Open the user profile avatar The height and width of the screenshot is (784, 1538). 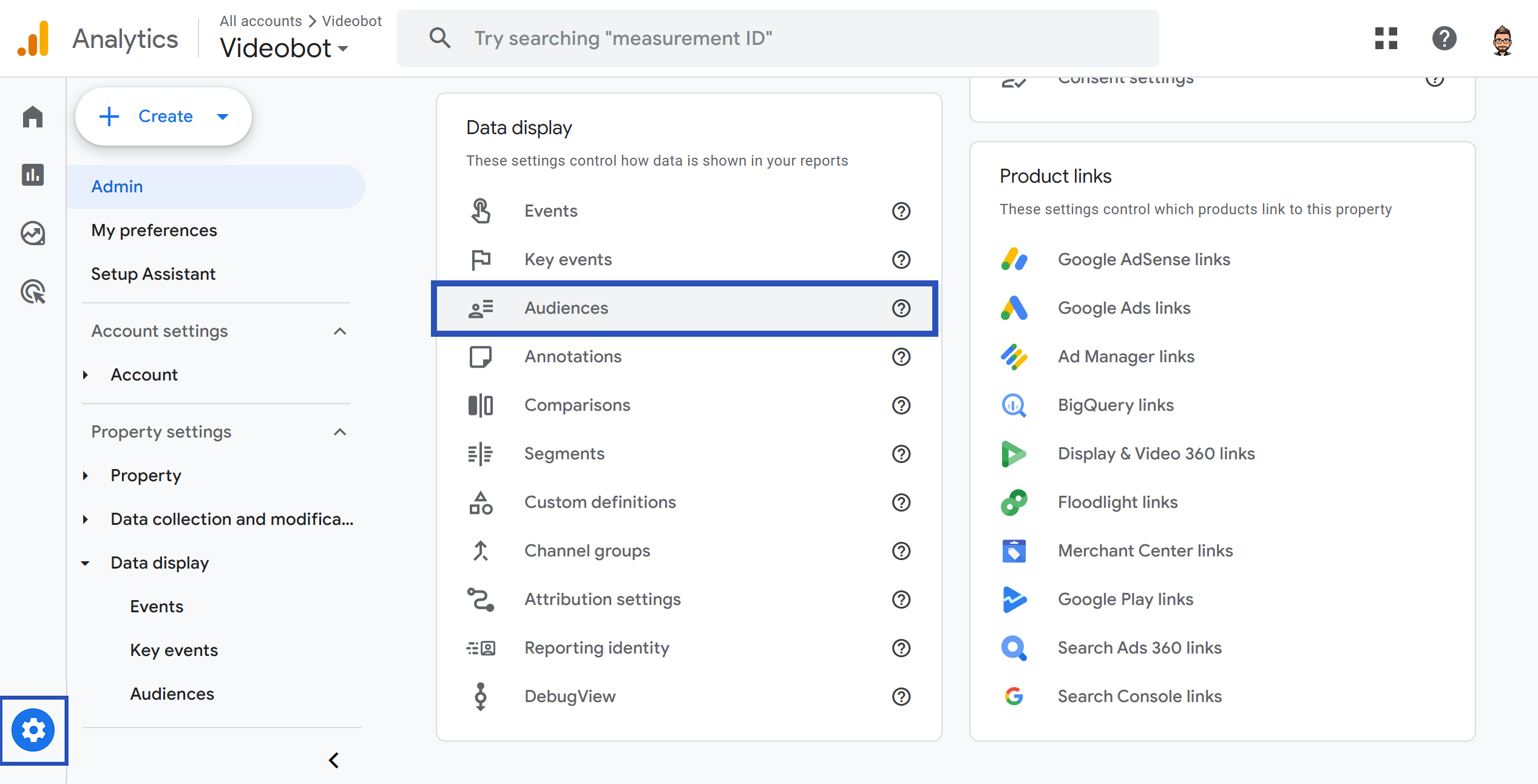pyautogui.click(x=1502, y=39)
